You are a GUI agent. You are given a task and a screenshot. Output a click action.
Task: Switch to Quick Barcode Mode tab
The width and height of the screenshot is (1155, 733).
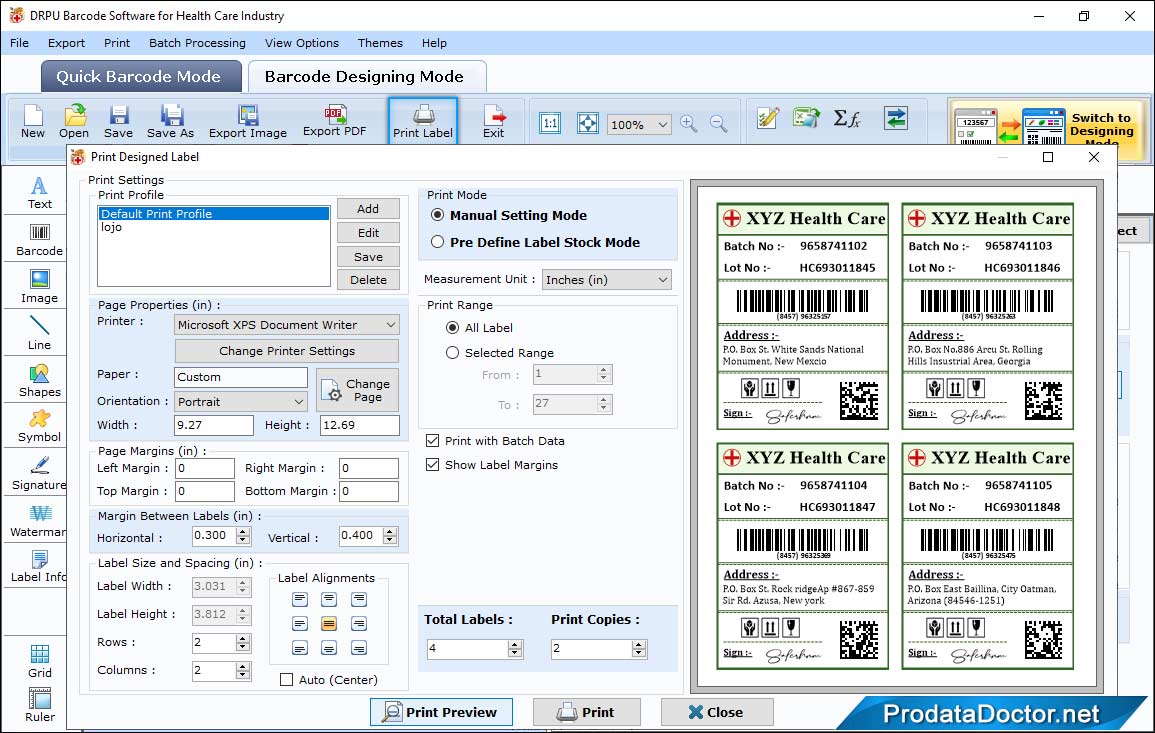(x=141, y=77)
